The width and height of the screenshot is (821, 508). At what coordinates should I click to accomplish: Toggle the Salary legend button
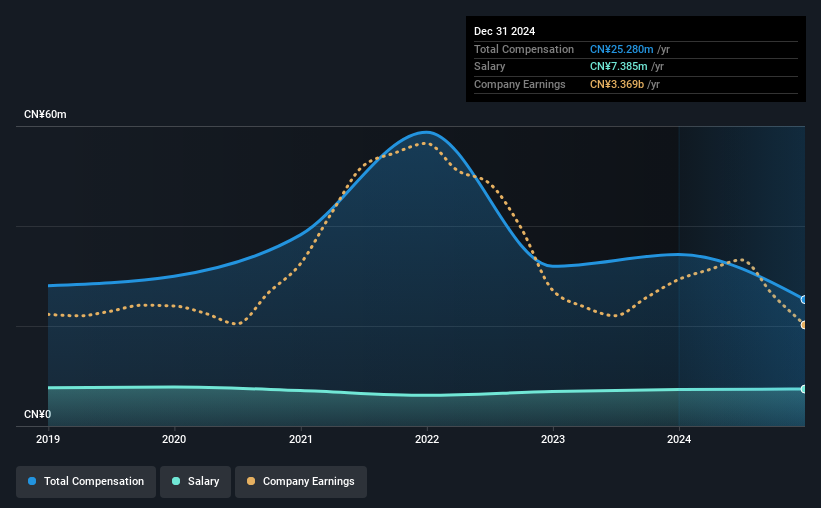pos(195,481)
